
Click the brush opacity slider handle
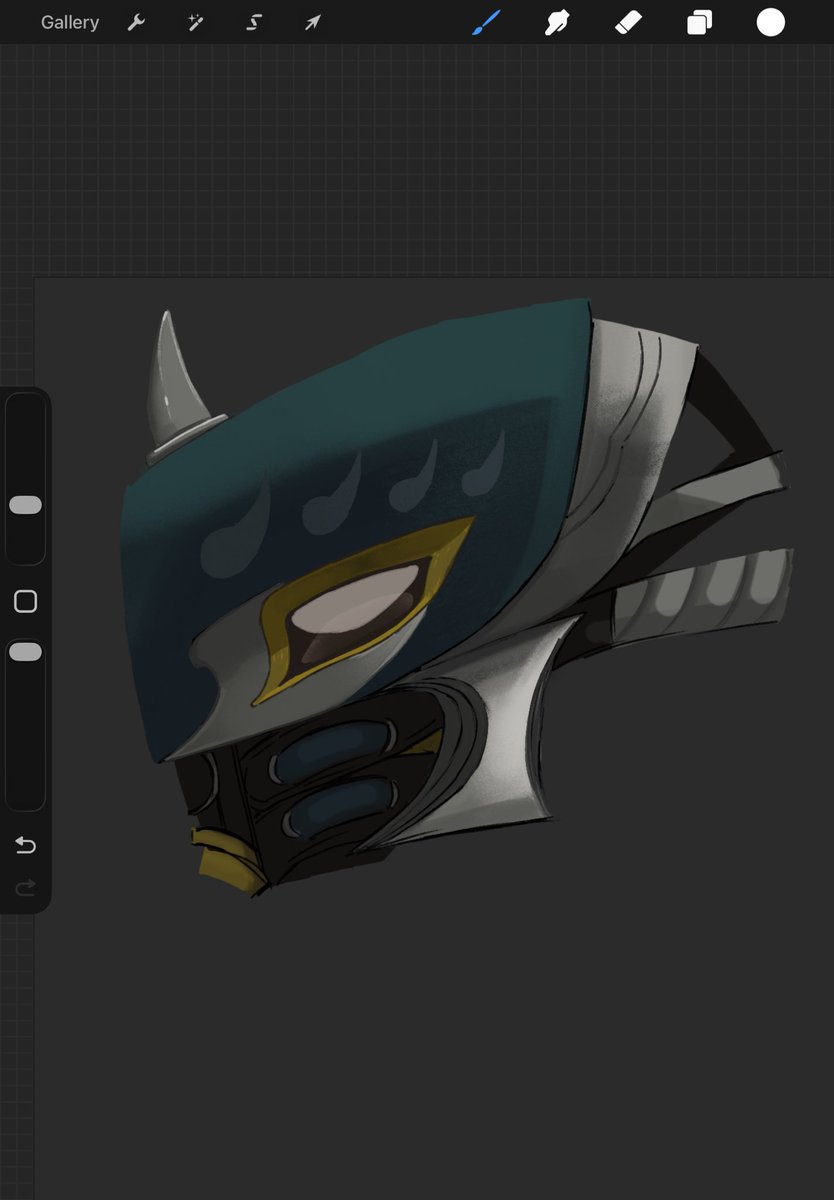[25, 652]
